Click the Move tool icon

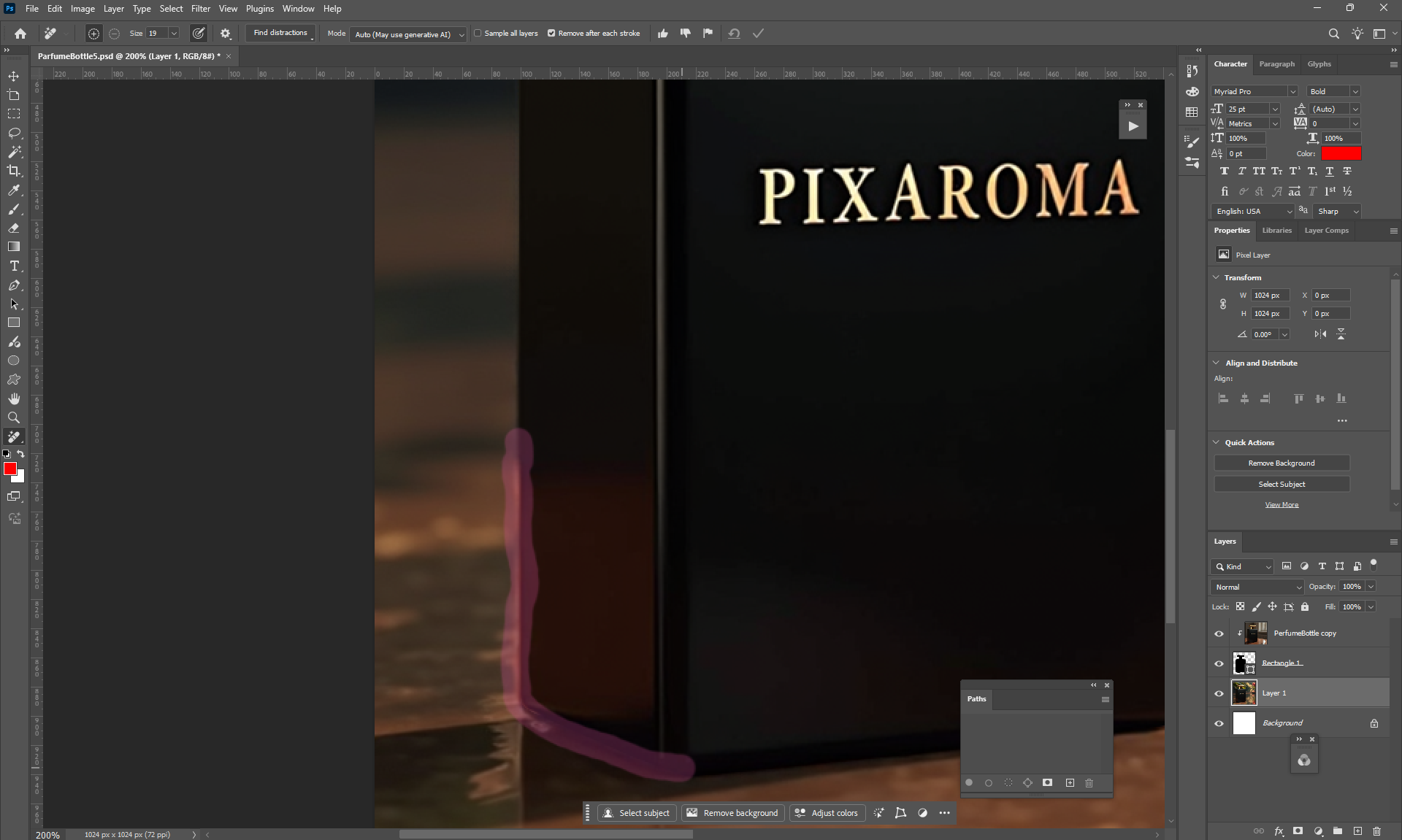(14, 76)
